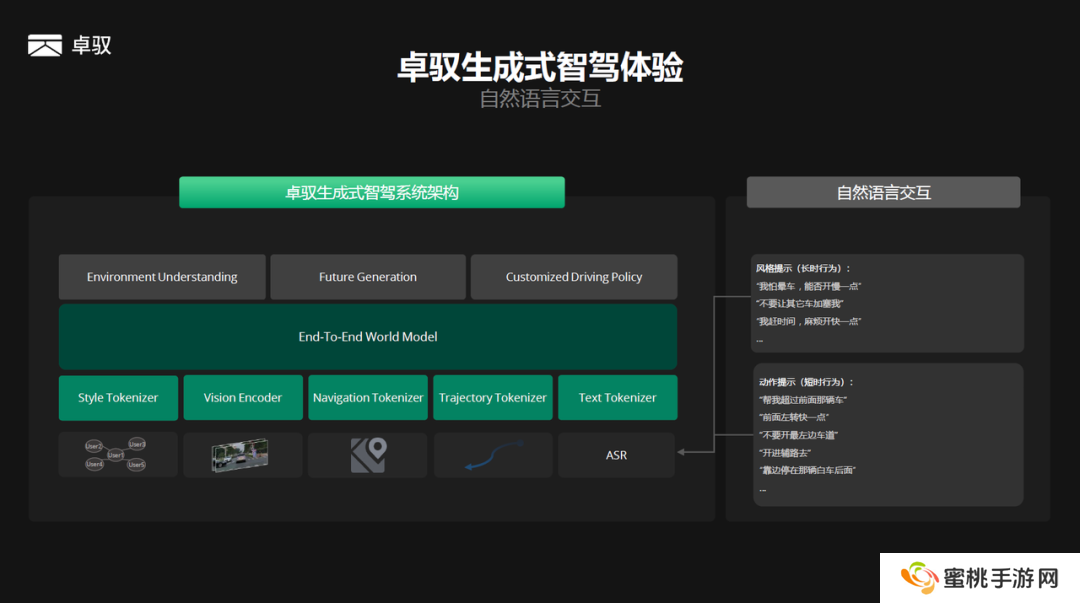Click the 卓驭 logo icon
This screenshot has width=1080, height=603.
click(x=45, y=45)
